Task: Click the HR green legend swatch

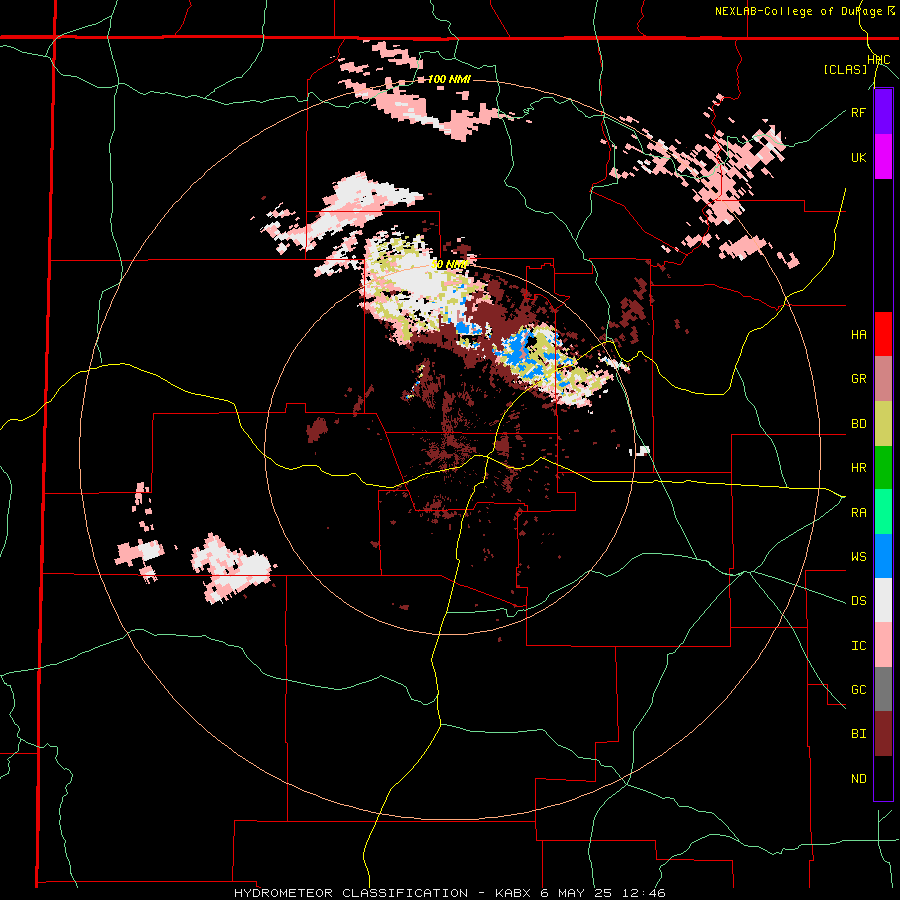Action: tap(883, 468)
